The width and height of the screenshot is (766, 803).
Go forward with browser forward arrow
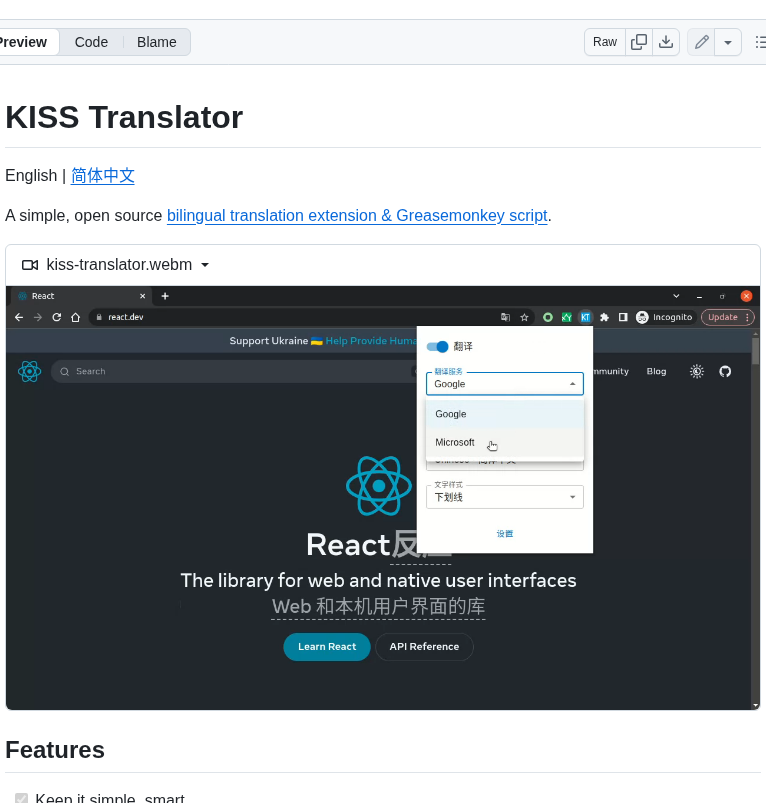[38, 318]
